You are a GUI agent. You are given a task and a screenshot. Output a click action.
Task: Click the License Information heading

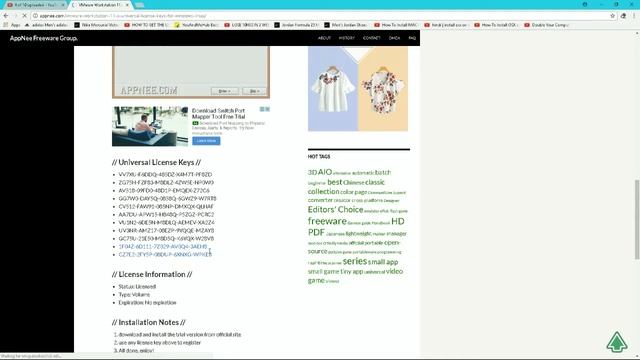tap(152, 274)
